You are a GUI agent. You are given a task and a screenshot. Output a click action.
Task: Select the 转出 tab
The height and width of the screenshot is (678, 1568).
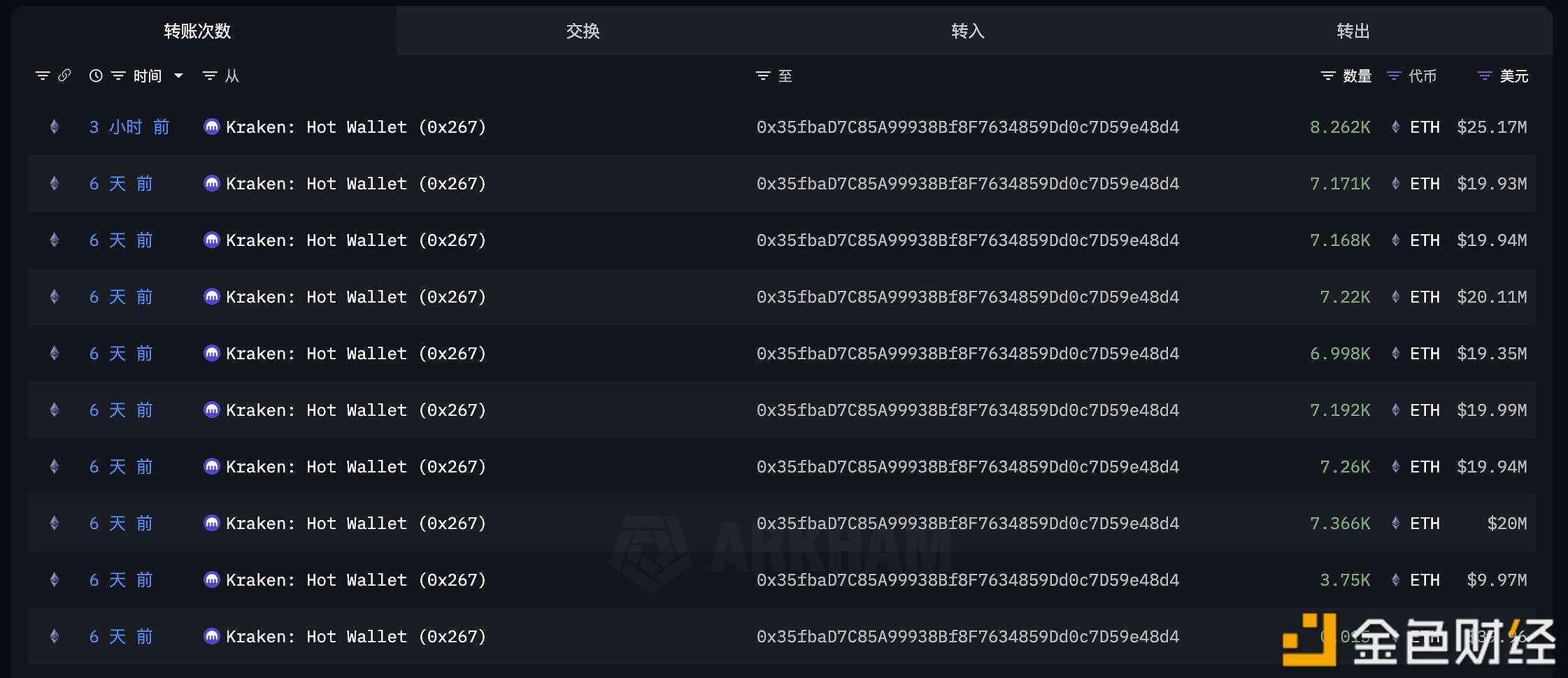point(1353,31)
